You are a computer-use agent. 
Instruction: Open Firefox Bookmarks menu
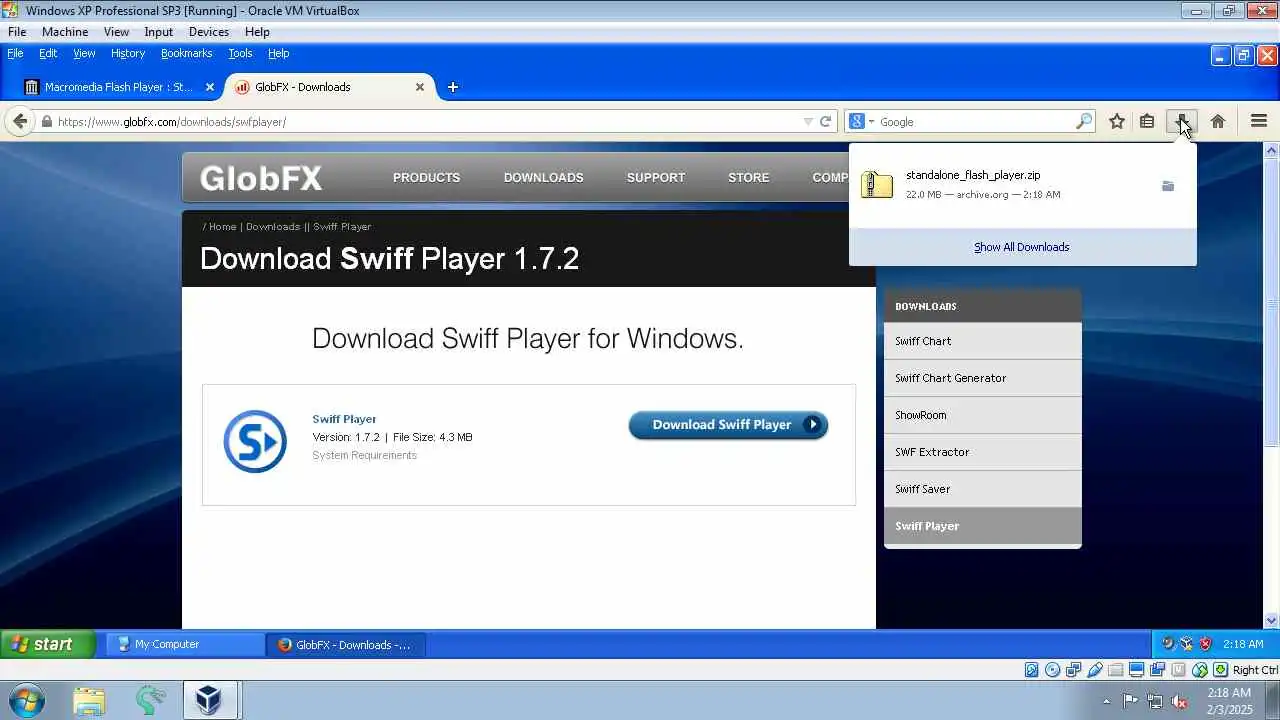187,53
